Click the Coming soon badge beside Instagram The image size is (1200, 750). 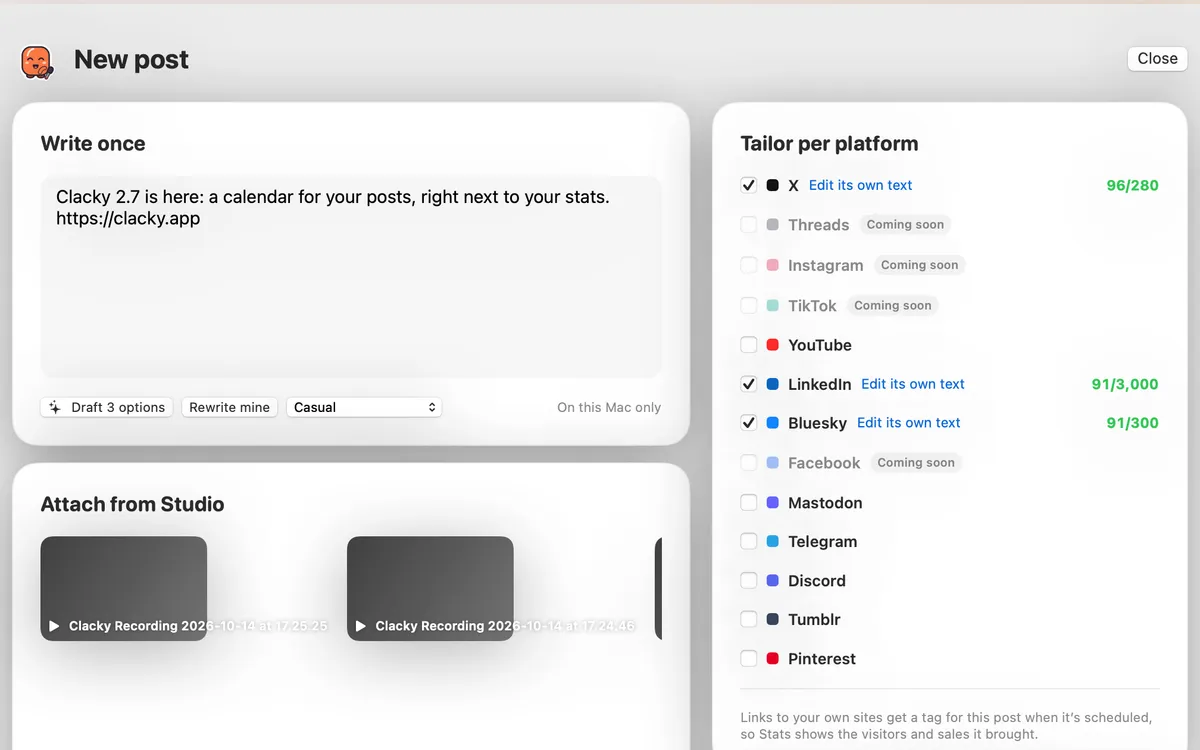(x=919, y=265)
